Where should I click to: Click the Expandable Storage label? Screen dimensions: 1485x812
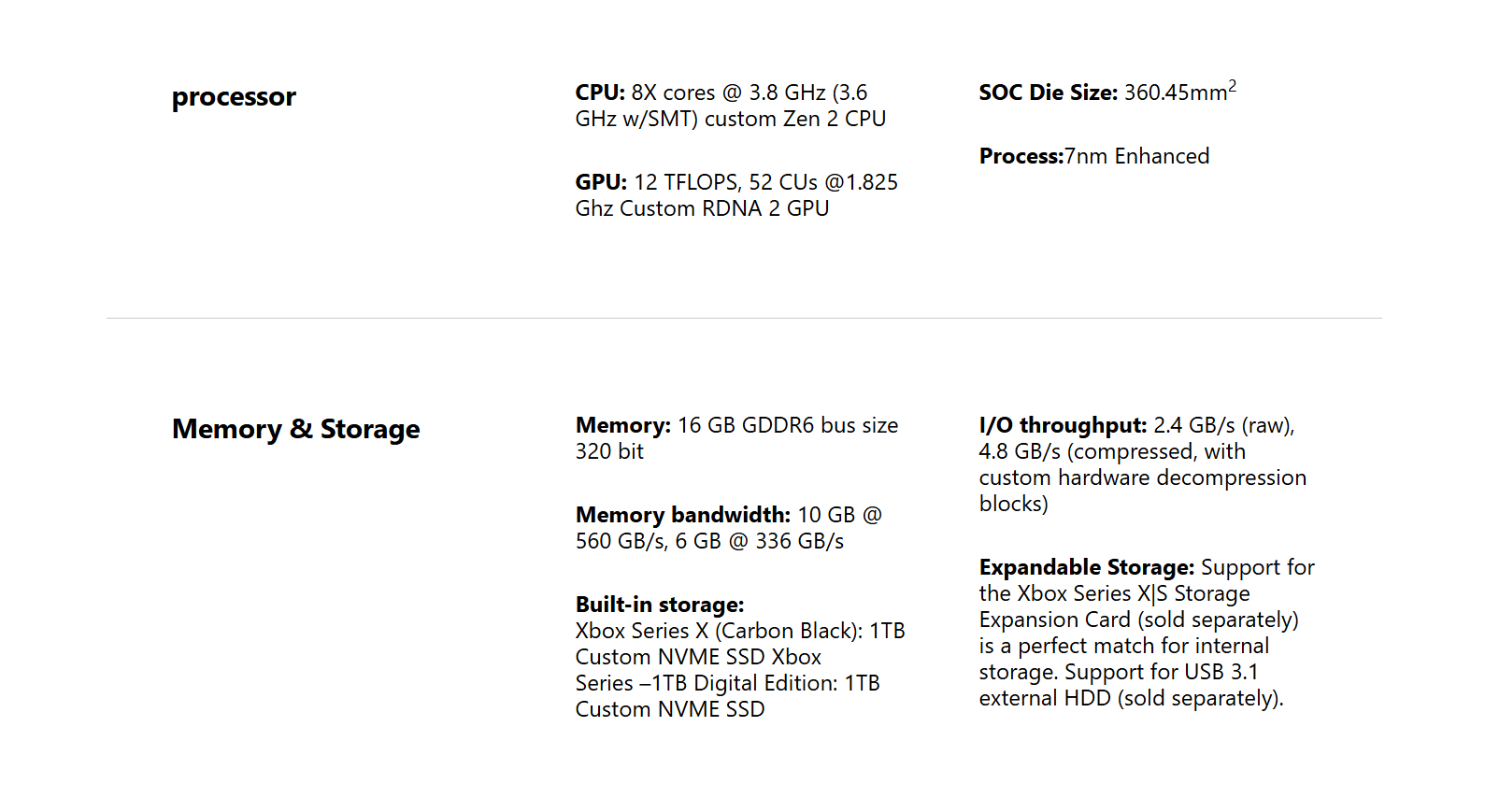pos(1087,567)
